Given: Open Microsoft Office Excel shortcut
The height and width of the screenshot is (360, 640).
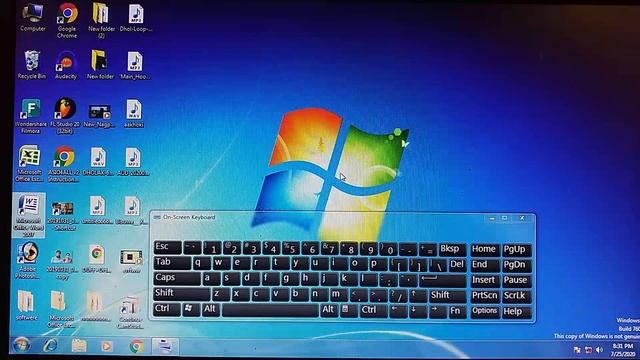Looking at the screenshot, I should pos(29,163).
